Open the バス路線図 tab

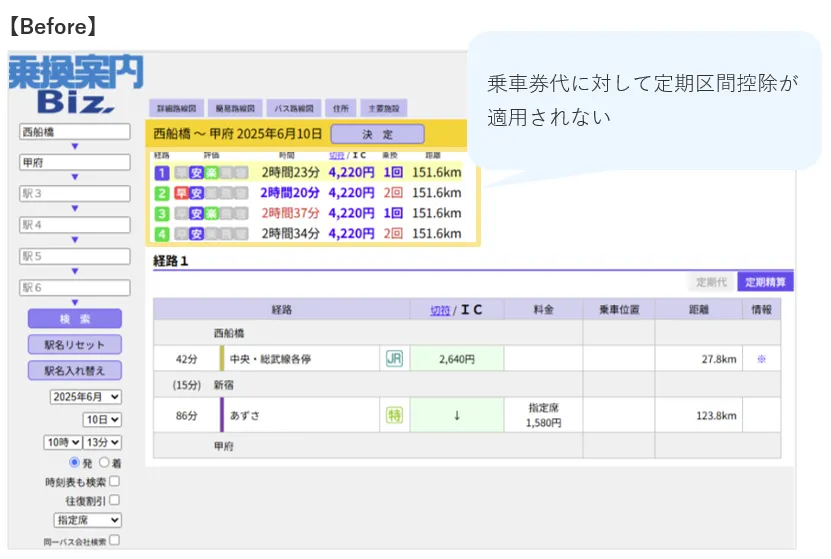pyautogui.click(x=292, y=107)
